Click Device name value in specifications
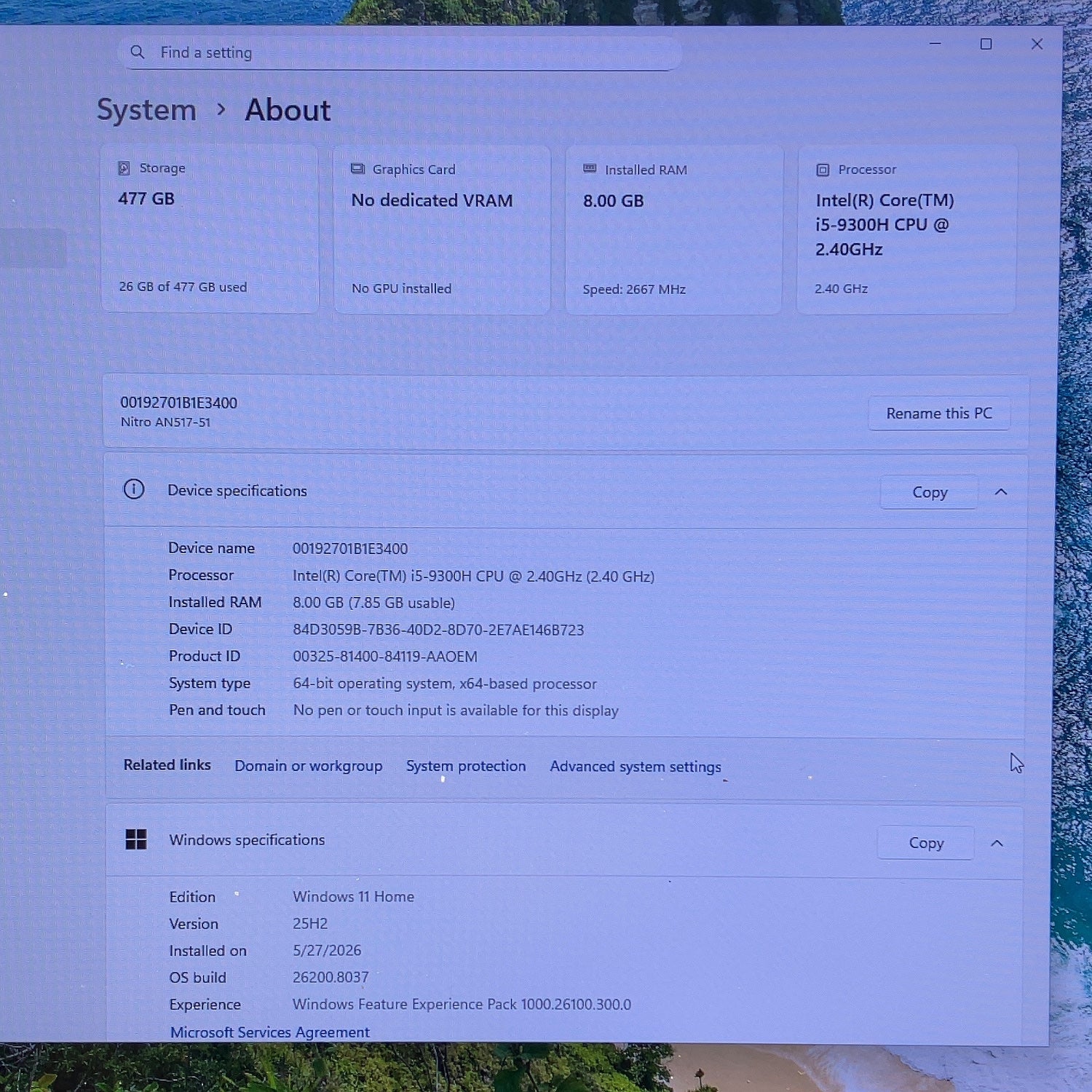Viewport: 1092px width, 1092px height. pos(350,549)
